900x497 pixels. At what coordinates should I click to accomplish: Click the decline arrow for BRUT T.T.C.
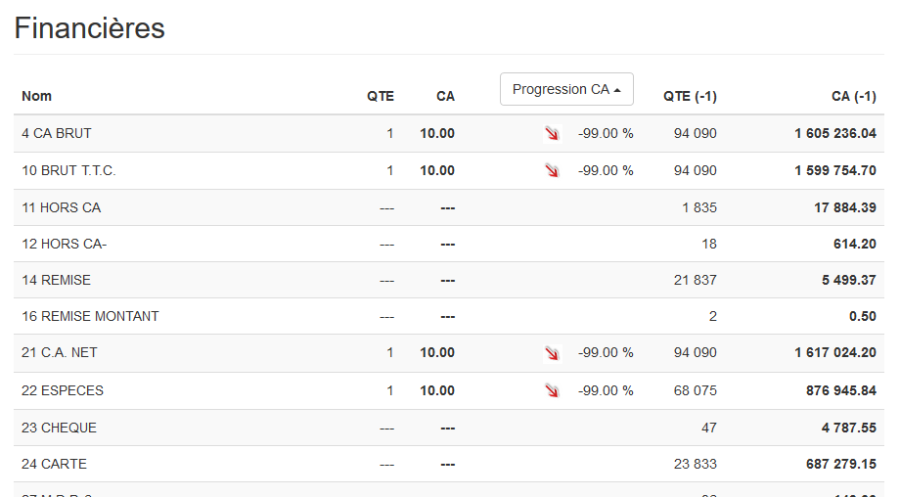point(552,170)
